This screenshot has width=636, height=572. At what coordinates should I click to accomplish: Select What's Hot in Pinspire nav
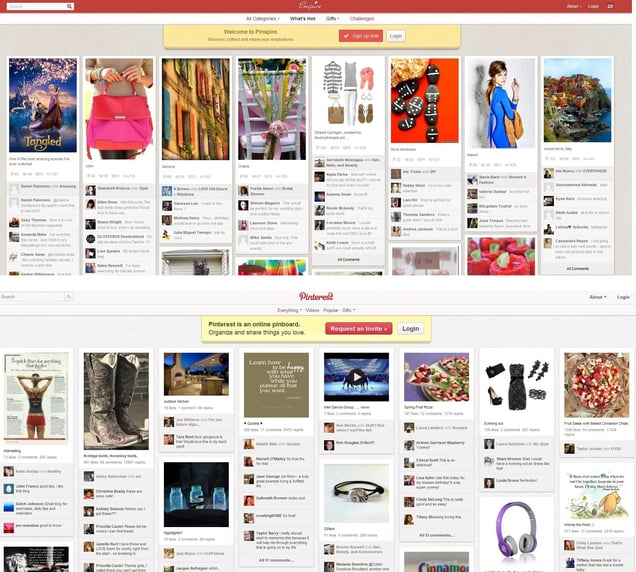tap(303, 19)
